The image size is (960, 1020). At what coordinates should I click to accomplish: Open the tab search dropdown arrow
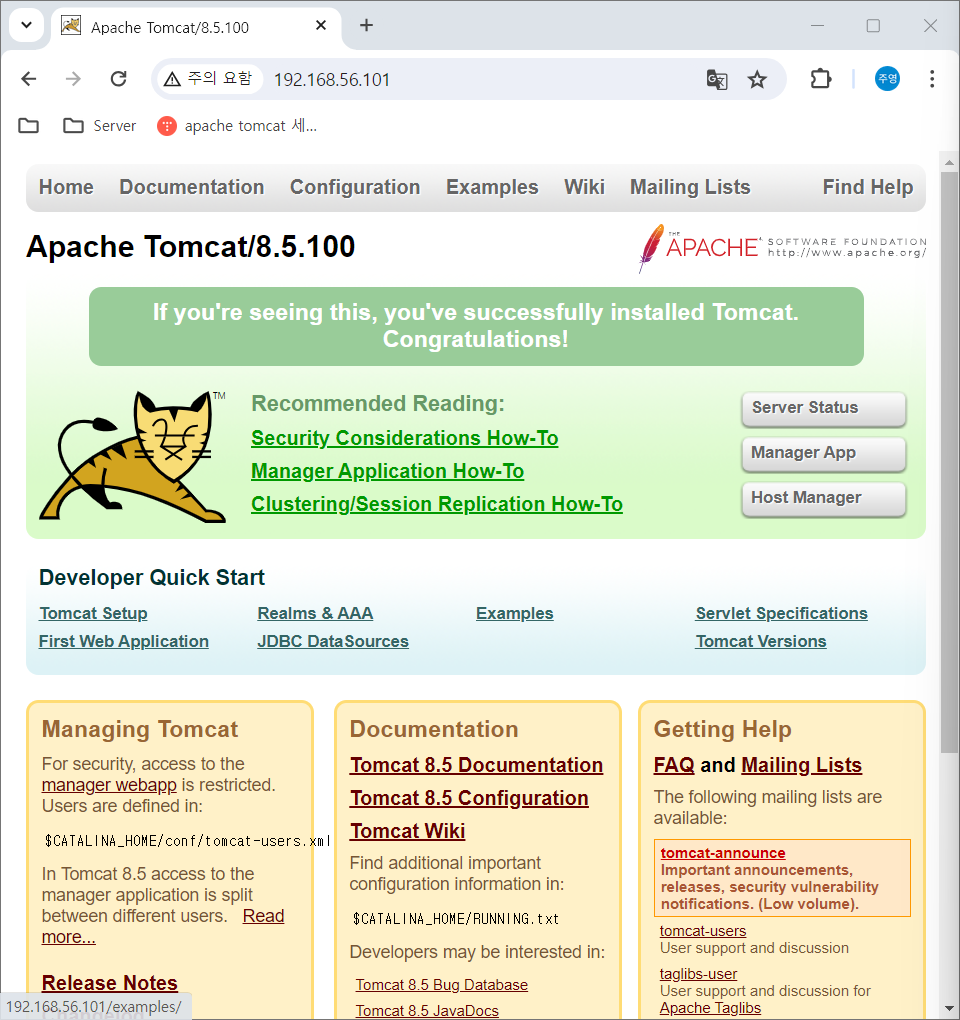coord(27,25)
